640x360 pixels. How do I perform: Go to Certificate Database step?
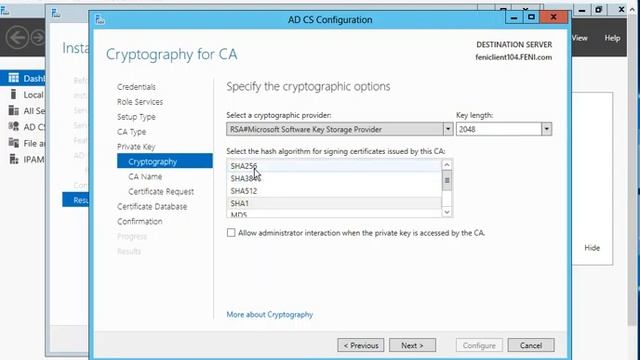[x=152, y=207]
